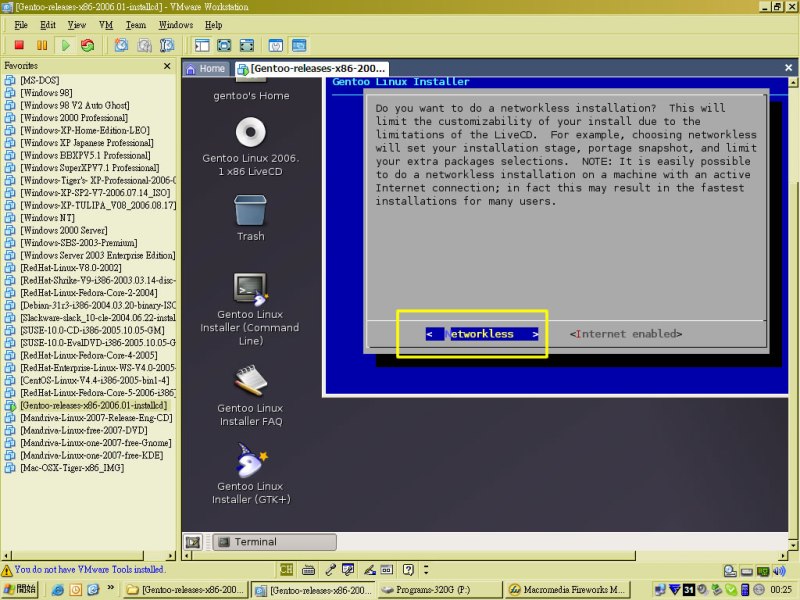
Task: Open the Help menu
Action: (x=213, y=25)
